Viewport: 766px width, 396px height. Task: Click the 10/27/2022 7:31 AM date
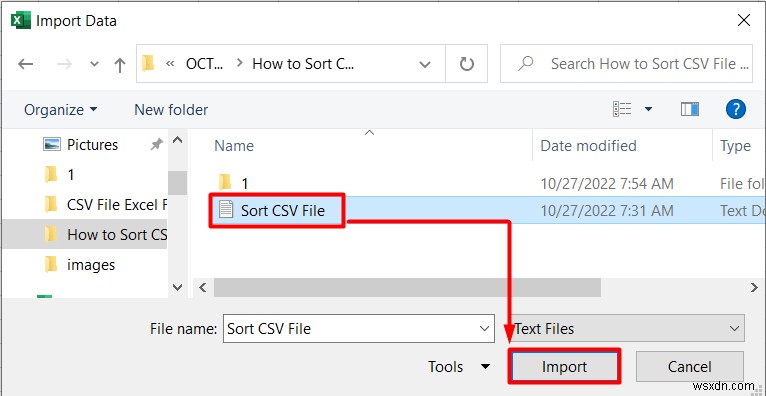coord(607,210)
